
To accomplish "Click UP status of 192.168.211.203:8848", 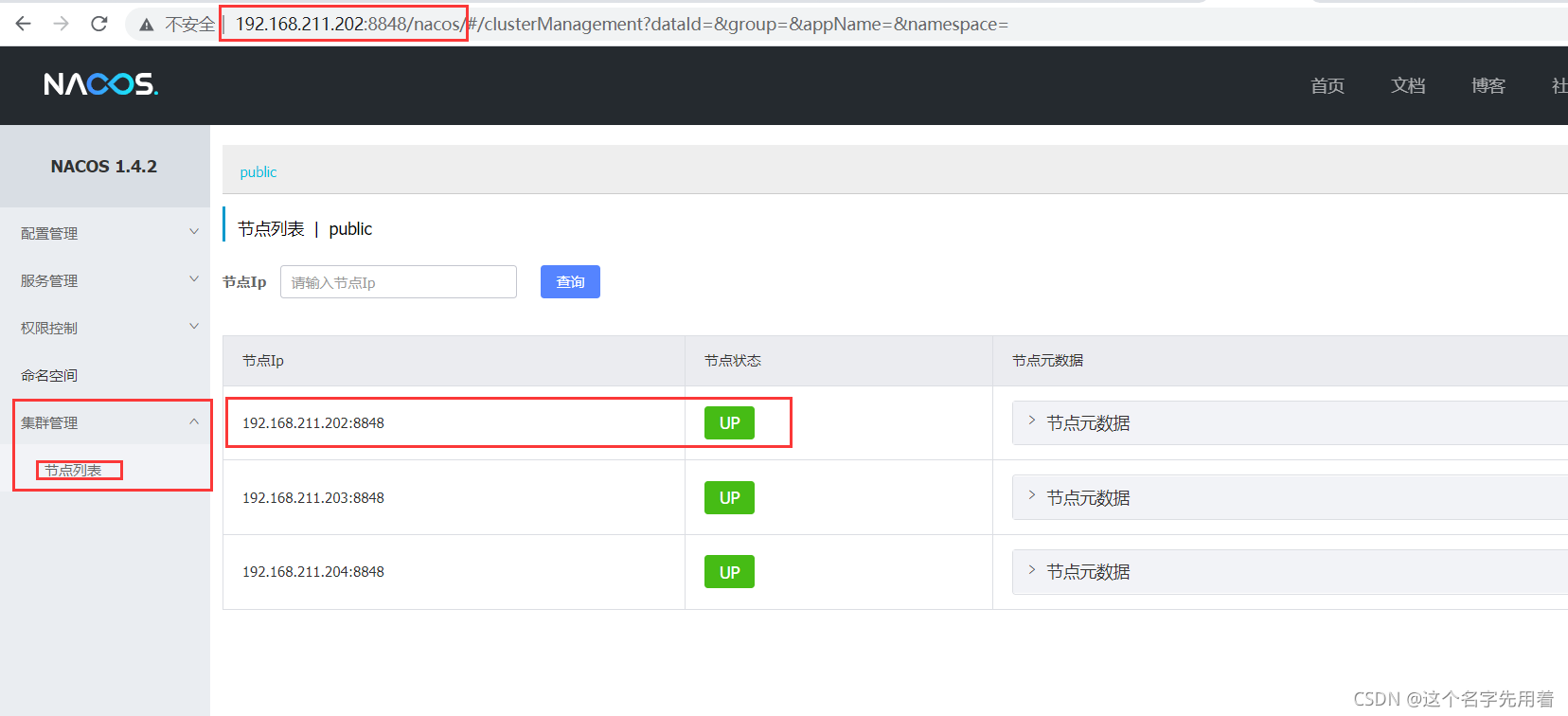I will [x=729, y=498].
